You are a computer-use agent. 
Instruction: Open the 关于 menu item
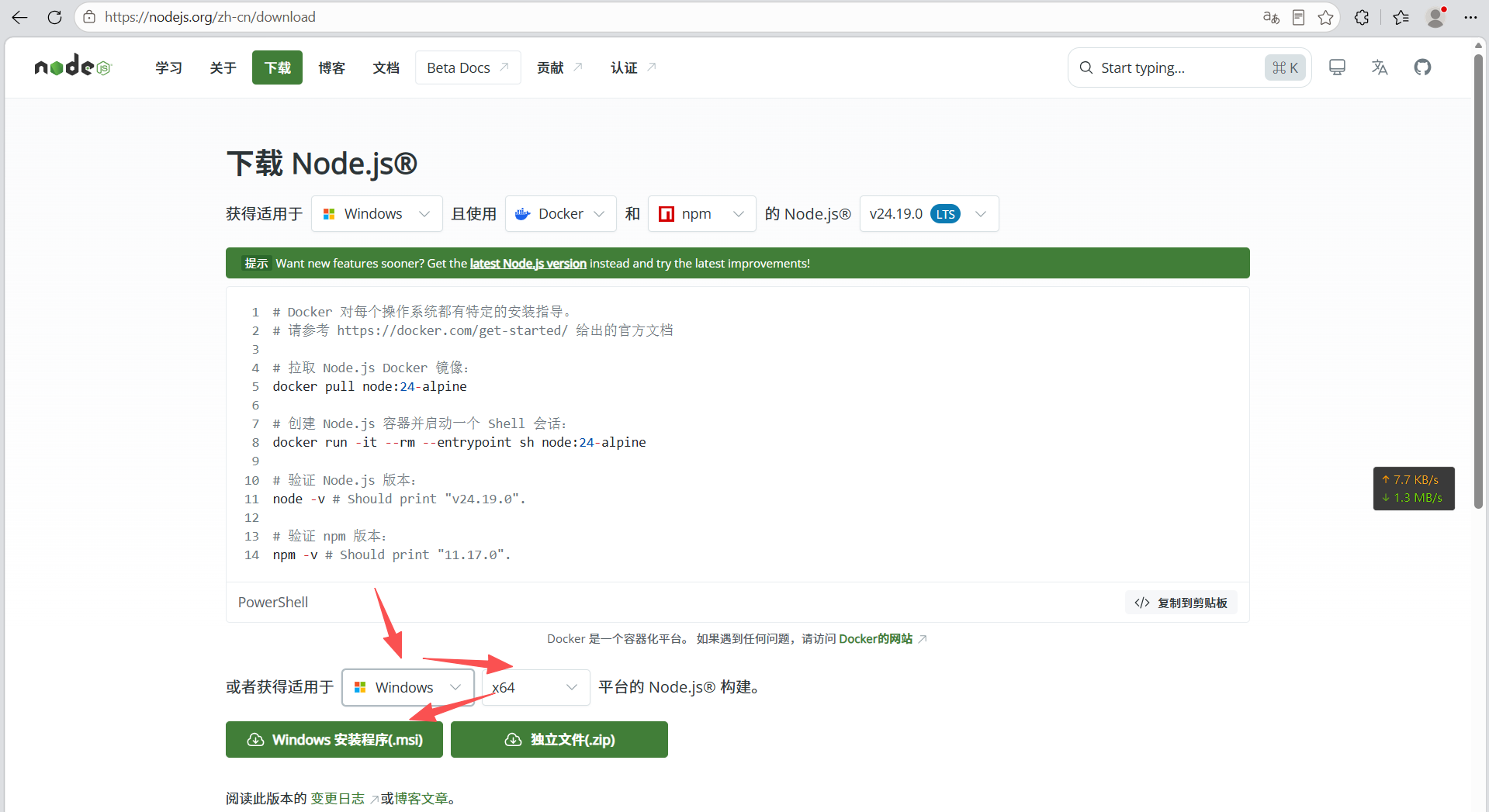click(223, 67)
